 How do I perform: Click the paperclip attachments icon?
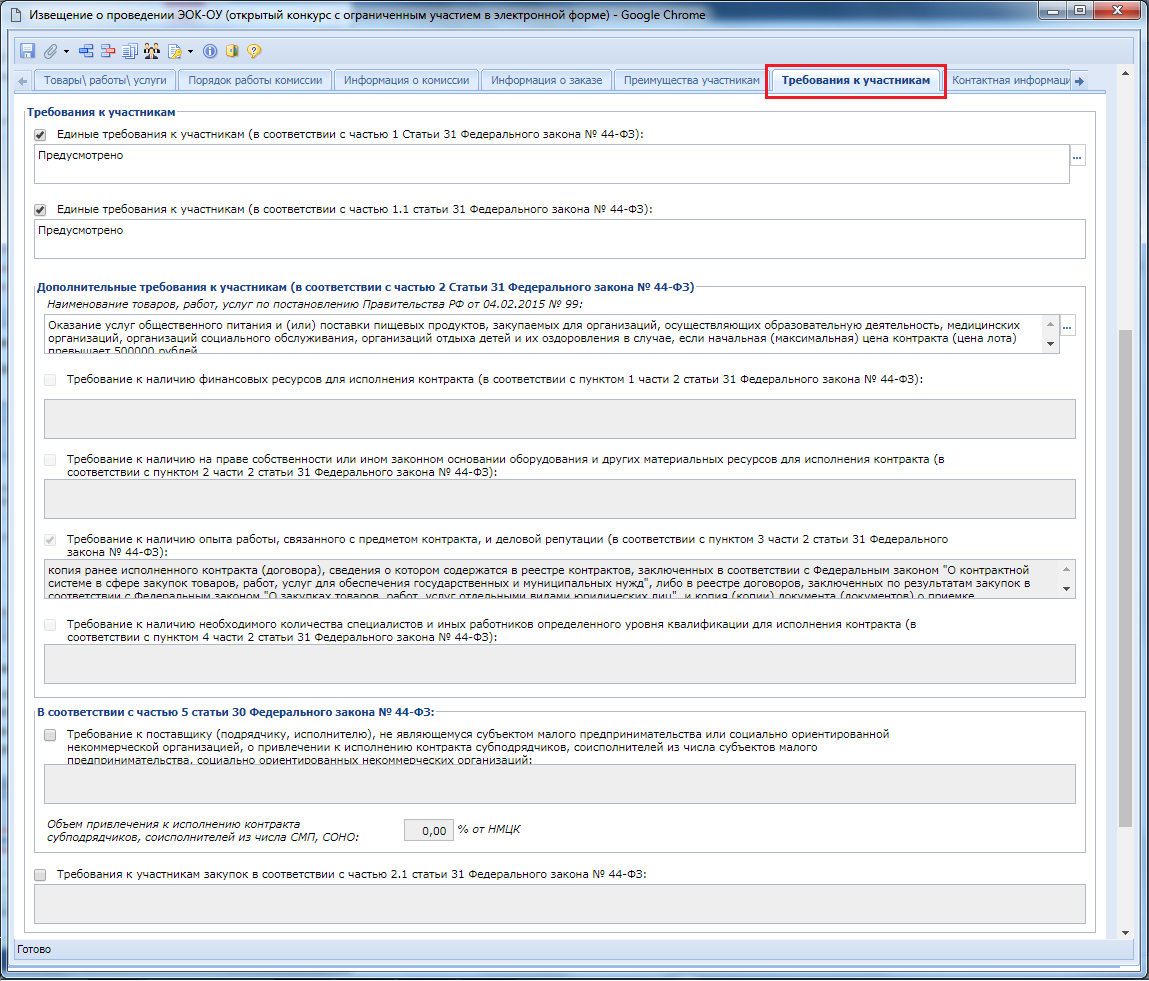[x=50, y=51]
